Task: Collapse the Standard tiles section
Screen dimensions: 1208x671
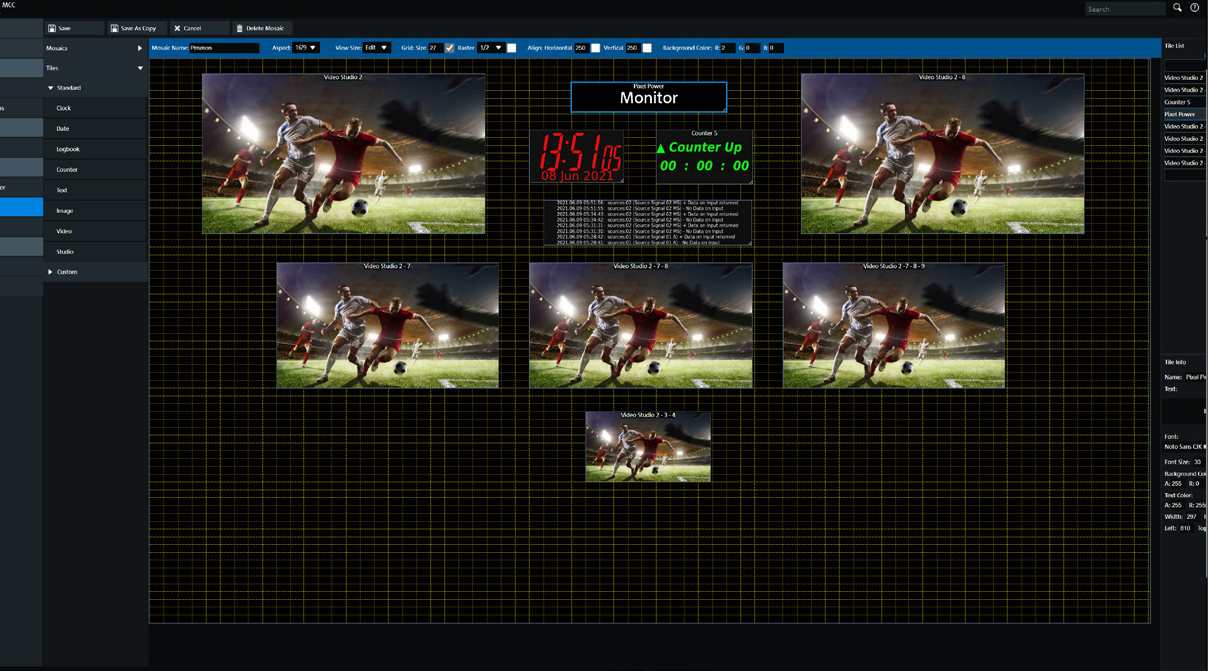Action: [62, 88]
